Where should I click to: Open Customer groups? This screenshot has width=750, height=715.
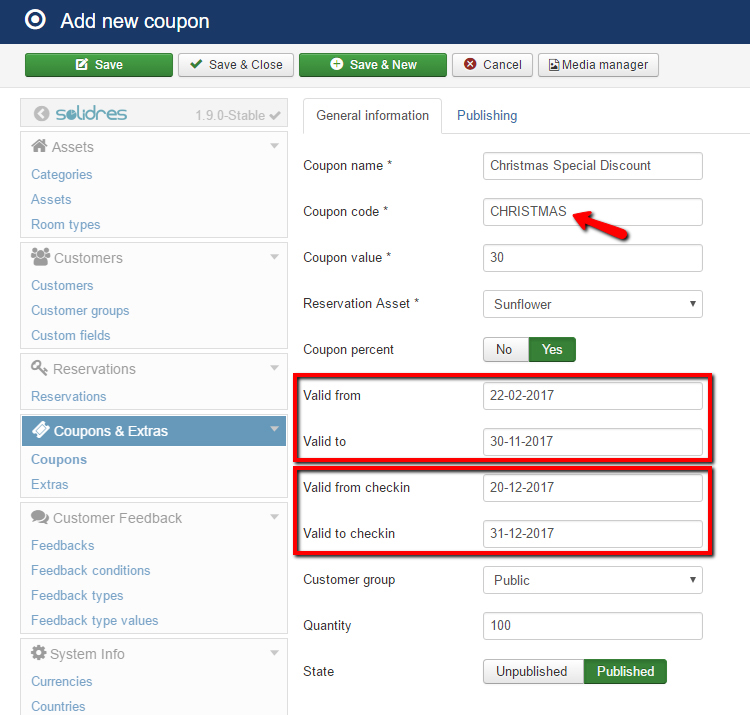pos(80,310)
